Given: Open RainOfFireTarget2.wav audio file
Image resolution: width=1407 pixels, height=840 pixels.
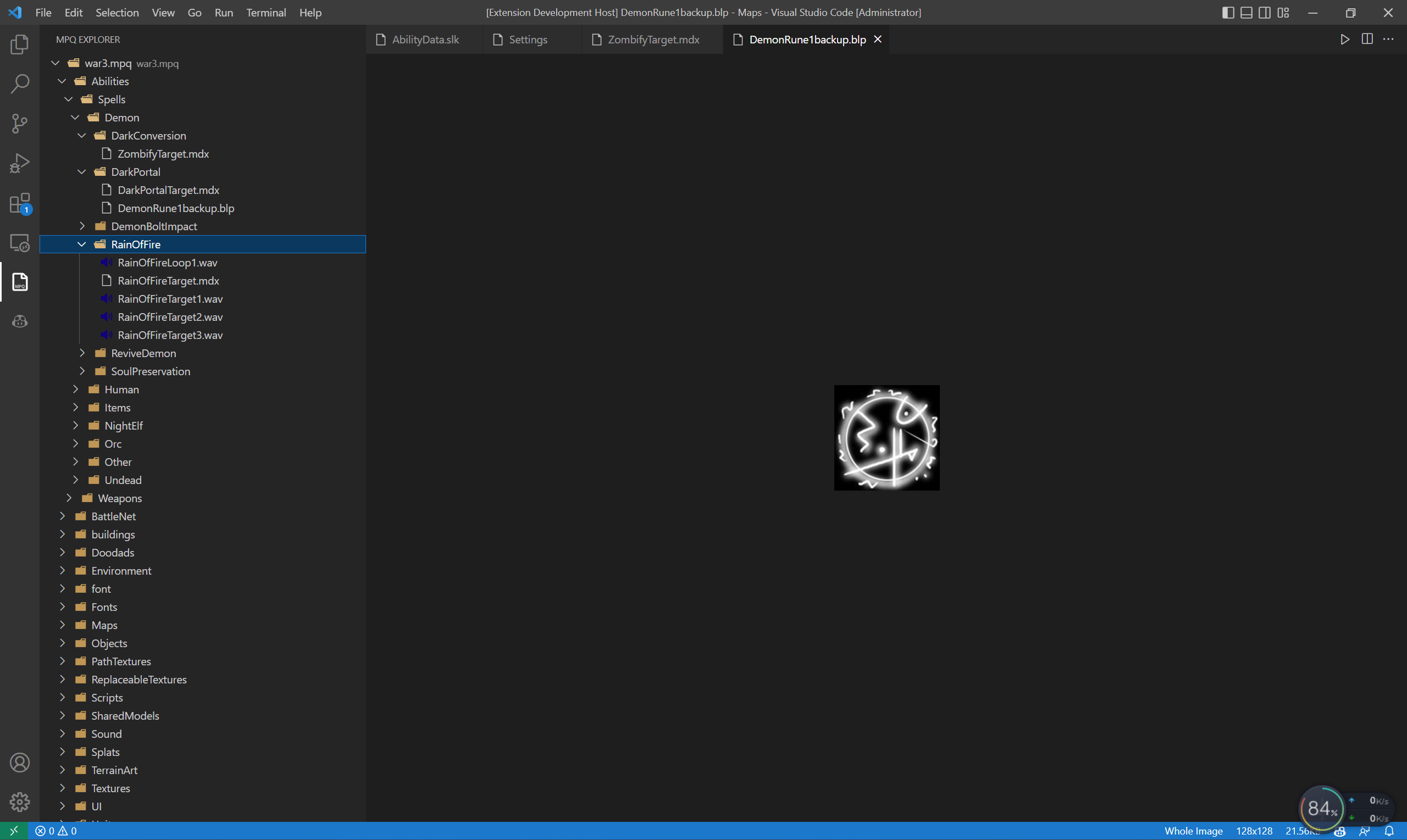Looking at the screenshot, I should 203,317.
